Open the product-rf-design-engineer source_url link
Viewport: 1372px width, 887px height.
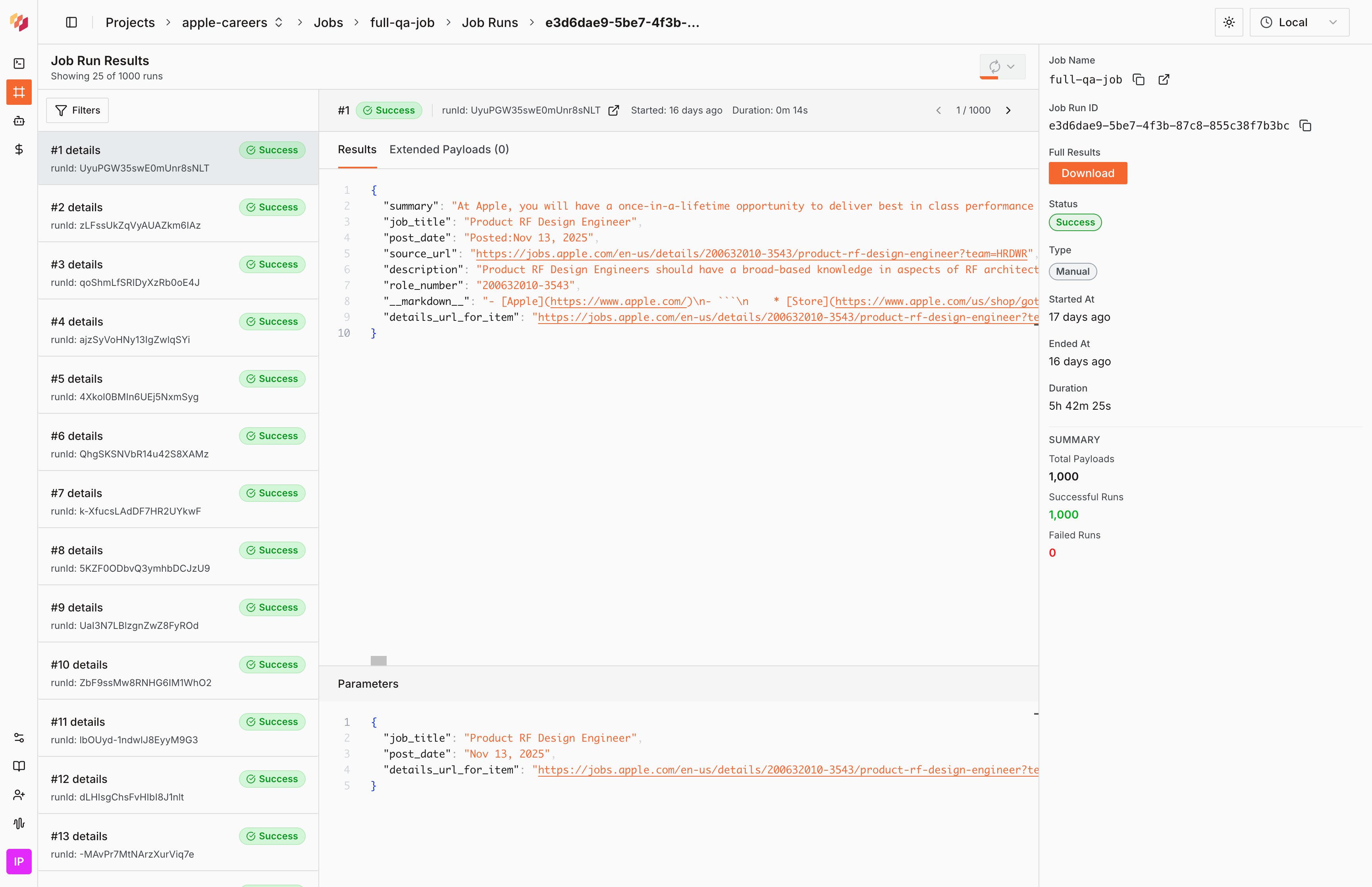pyautogui.click(x=748, y=253)
